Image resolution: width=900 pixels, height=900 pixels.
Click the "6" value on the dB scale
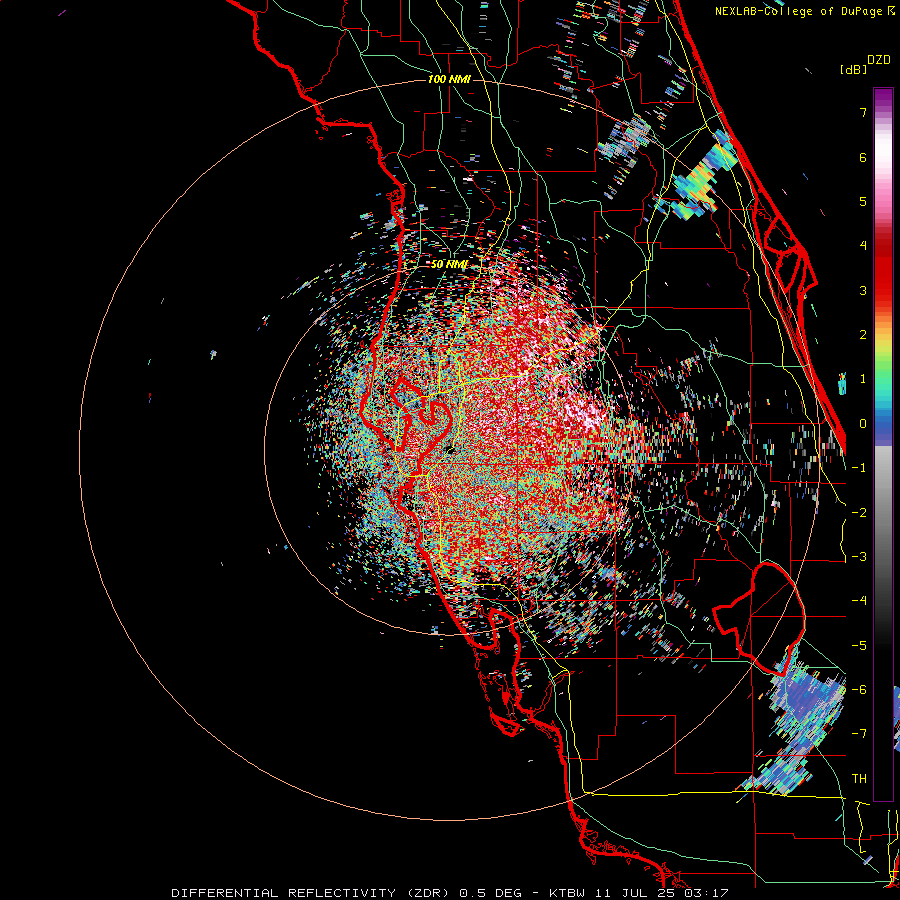(x=863, y=157)
